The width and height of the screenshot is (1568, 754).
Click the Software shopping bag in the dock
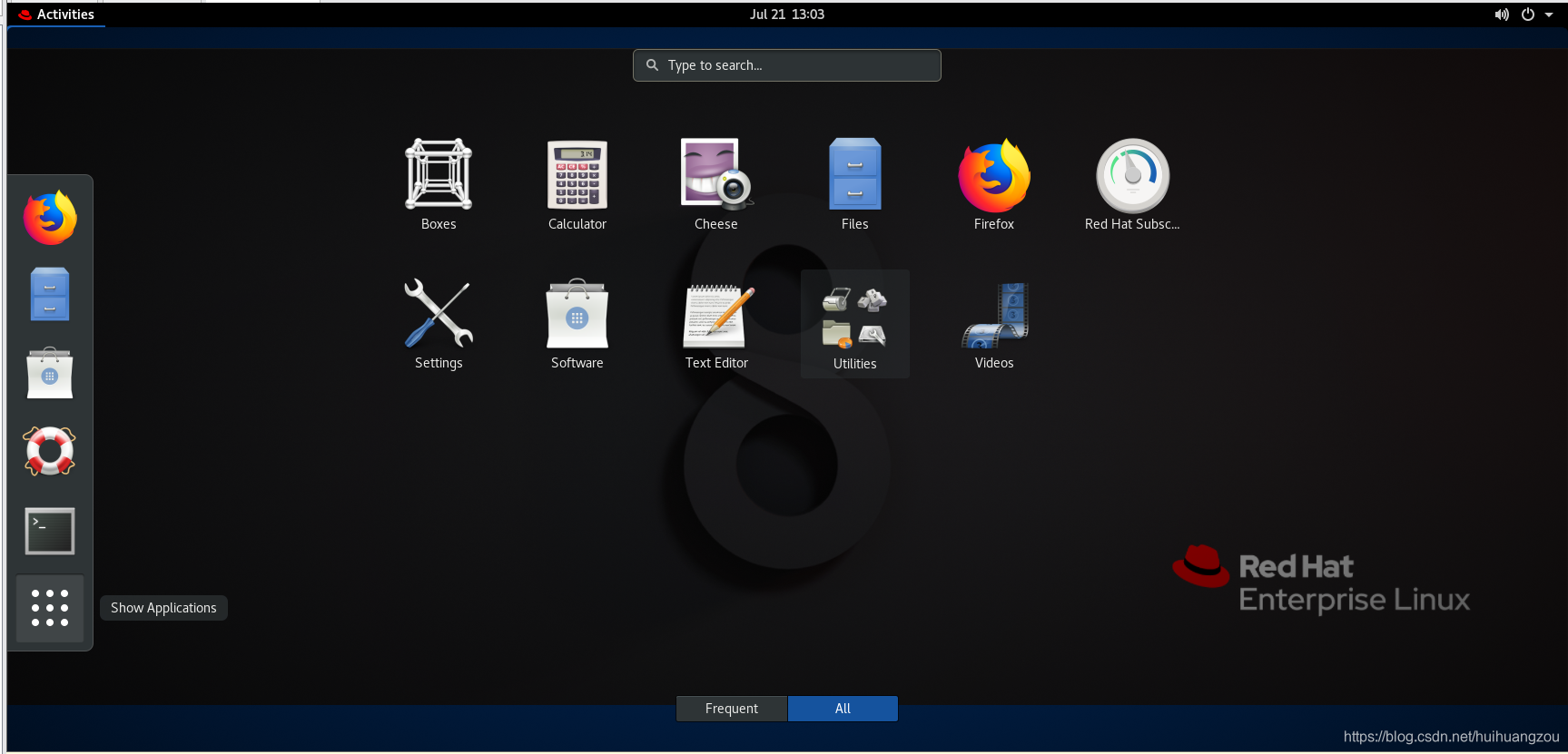click(50, 373)
